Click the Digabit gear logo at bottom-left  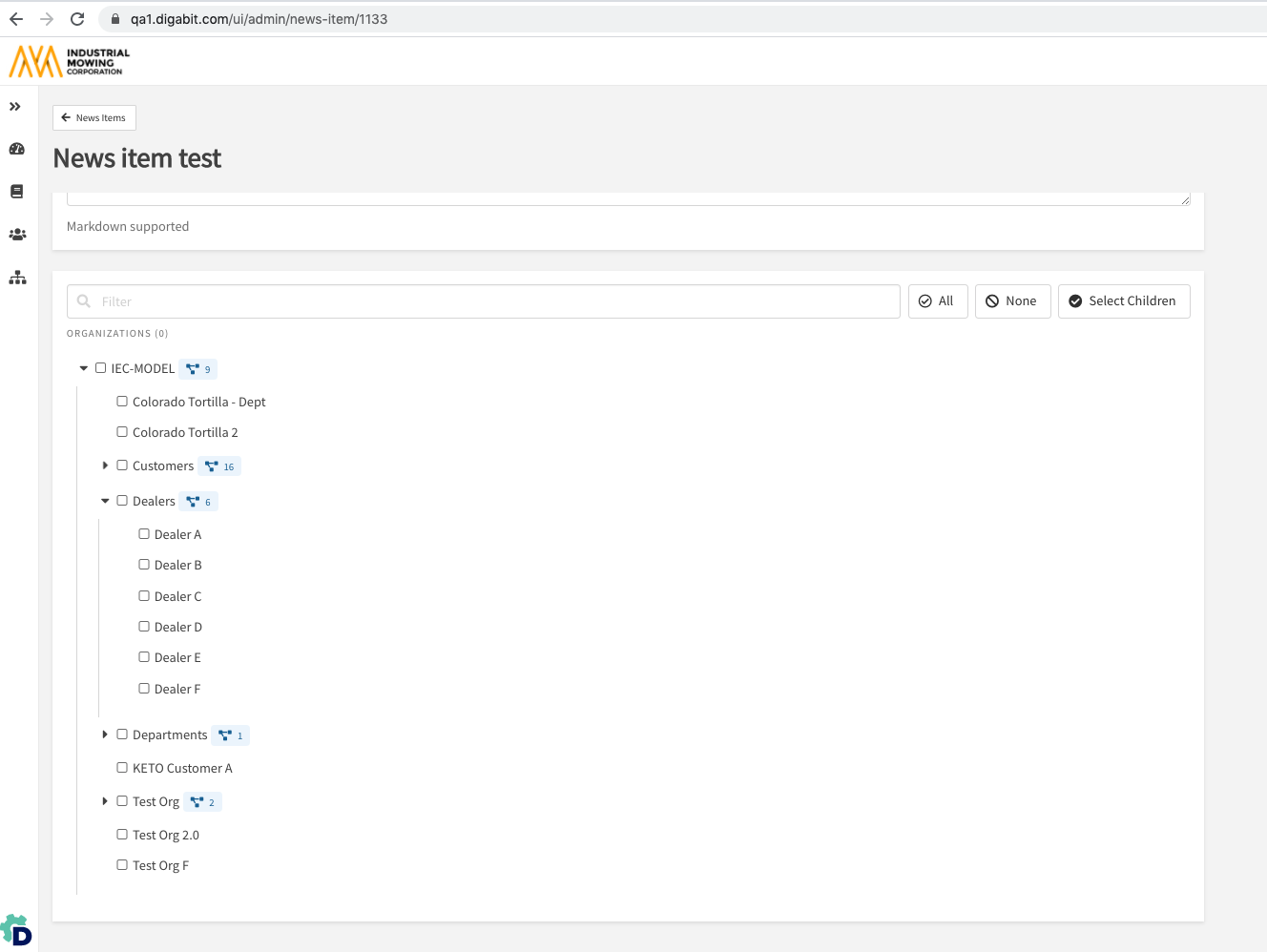16,930
